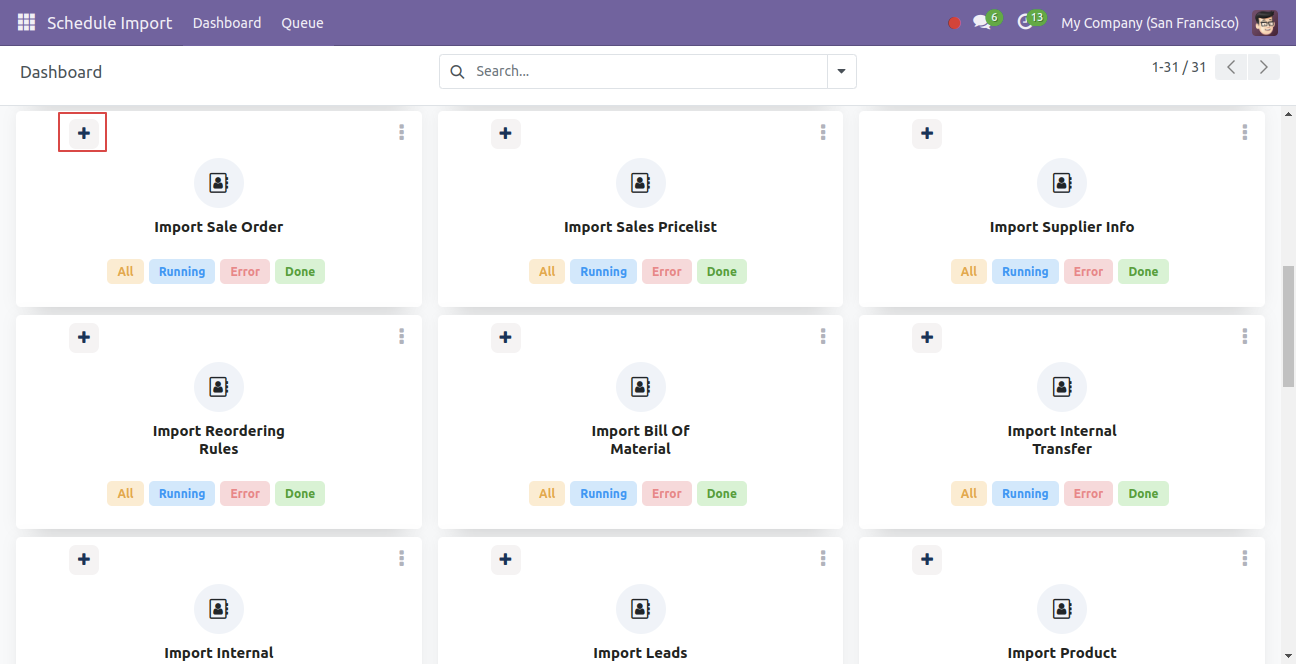This screenshot has width=1296, height=664.
Task: Open kebab menu on Import Bill Of Material card
Action: pyautogui.click(x=823, y=336)
